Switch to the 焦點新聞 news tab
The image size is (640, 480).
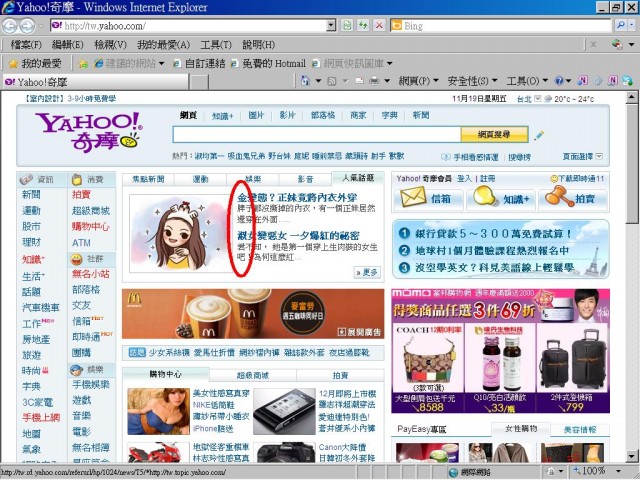(148, 179)
